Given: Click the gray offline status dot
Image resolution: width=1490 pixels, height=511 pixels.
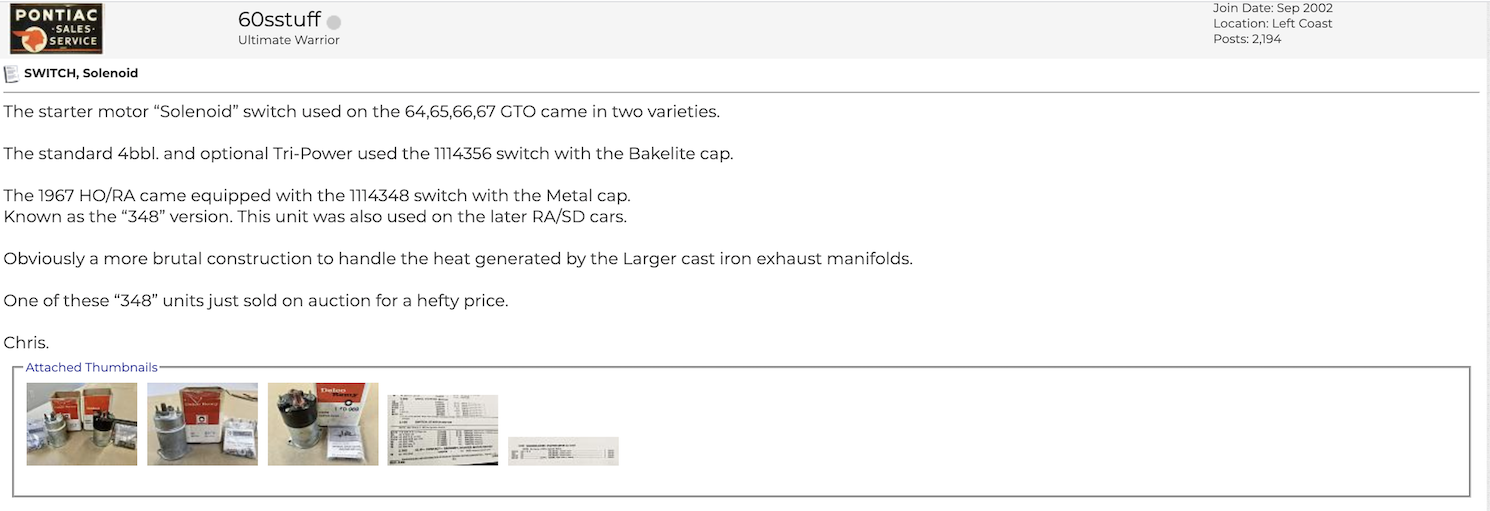Looking at the screenshot, I should 334,23.
